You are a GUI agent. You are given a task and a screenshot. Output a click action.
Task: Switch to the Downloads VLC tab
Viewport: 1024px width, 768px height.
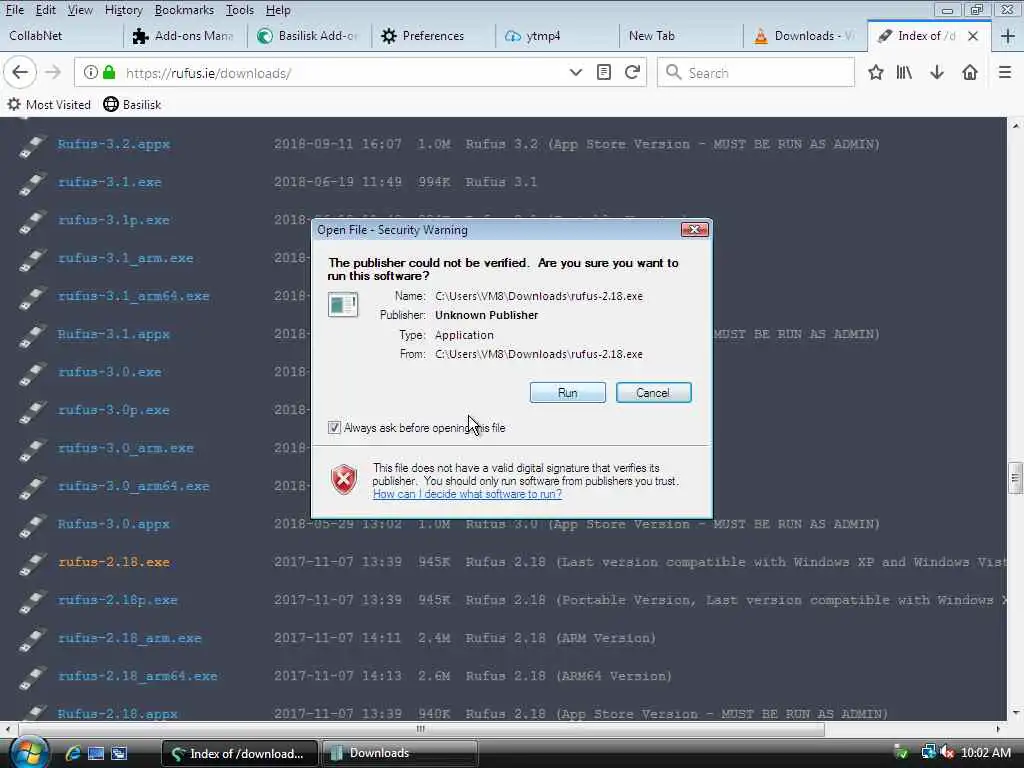pyautogui.click(x=806, y=36)
